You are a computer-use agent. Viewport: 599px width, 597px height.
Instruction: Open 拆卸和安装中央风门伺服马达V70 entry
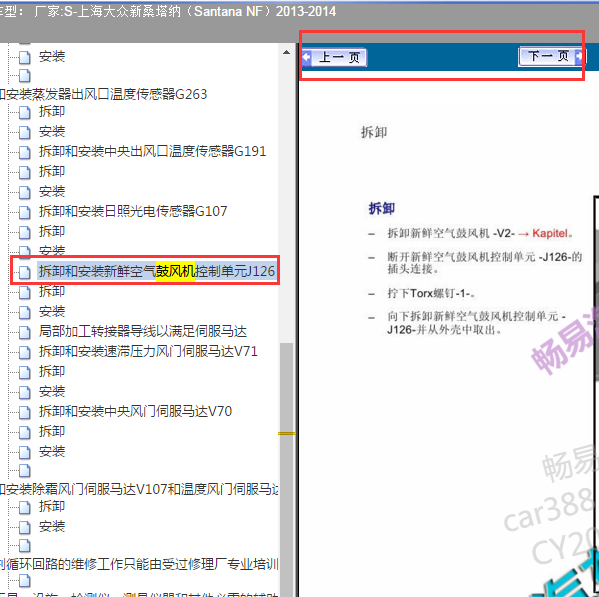[135, 411]
